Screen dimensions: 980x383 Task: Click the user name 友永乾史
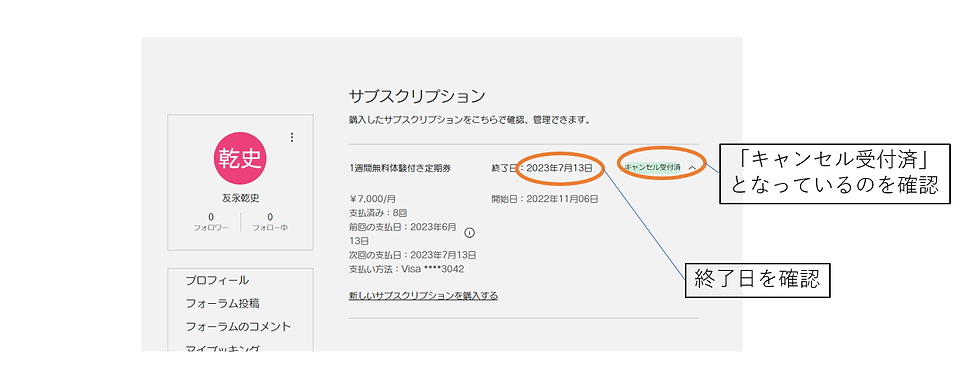pos(241,198)
